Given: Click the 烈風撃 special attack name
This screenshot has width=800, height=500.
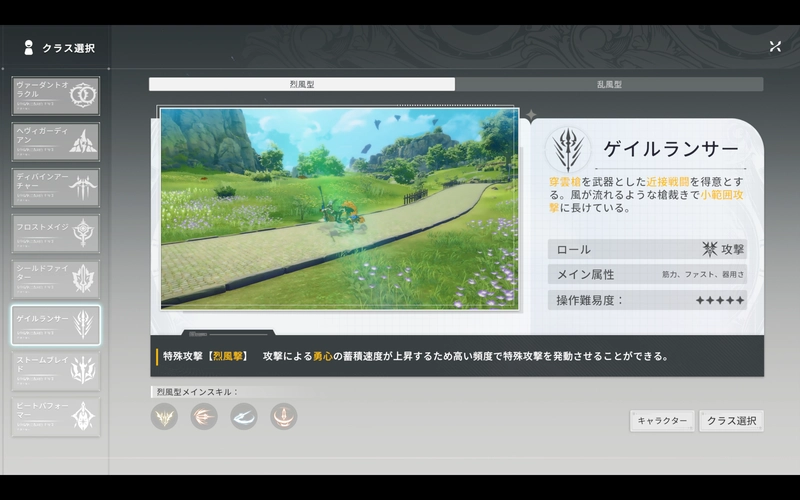Looking at the screenshot, I should tap(228, 356).
